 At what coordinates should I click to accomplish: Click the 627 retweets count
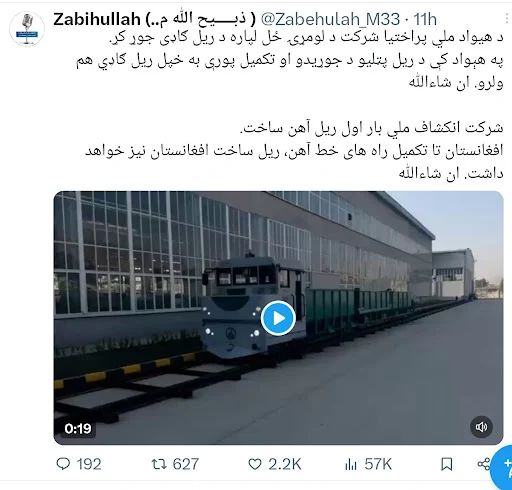pos(186,464)
